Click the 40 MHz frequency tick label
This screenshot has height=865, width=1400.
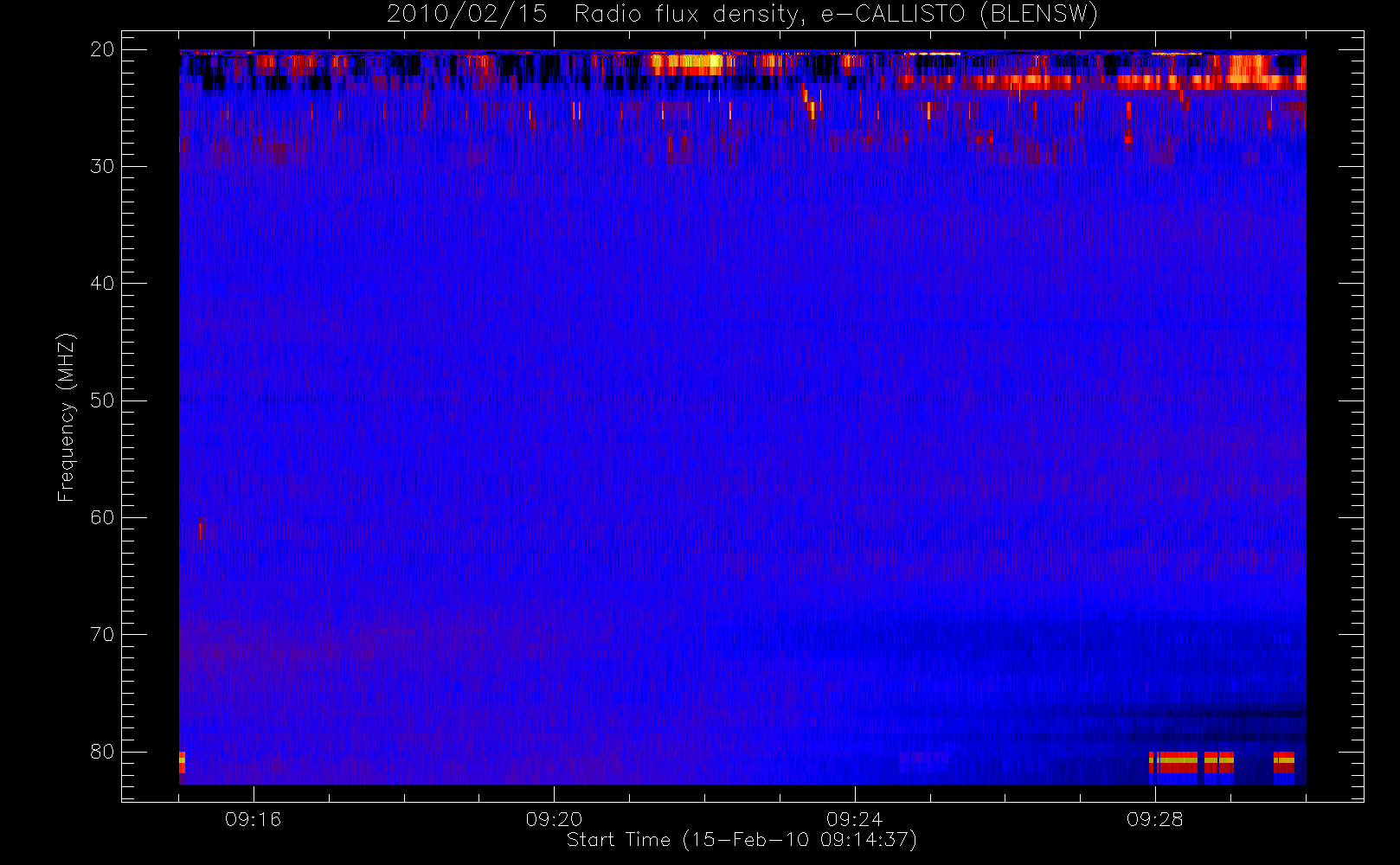pyautogui.click(x=102, y=283)
